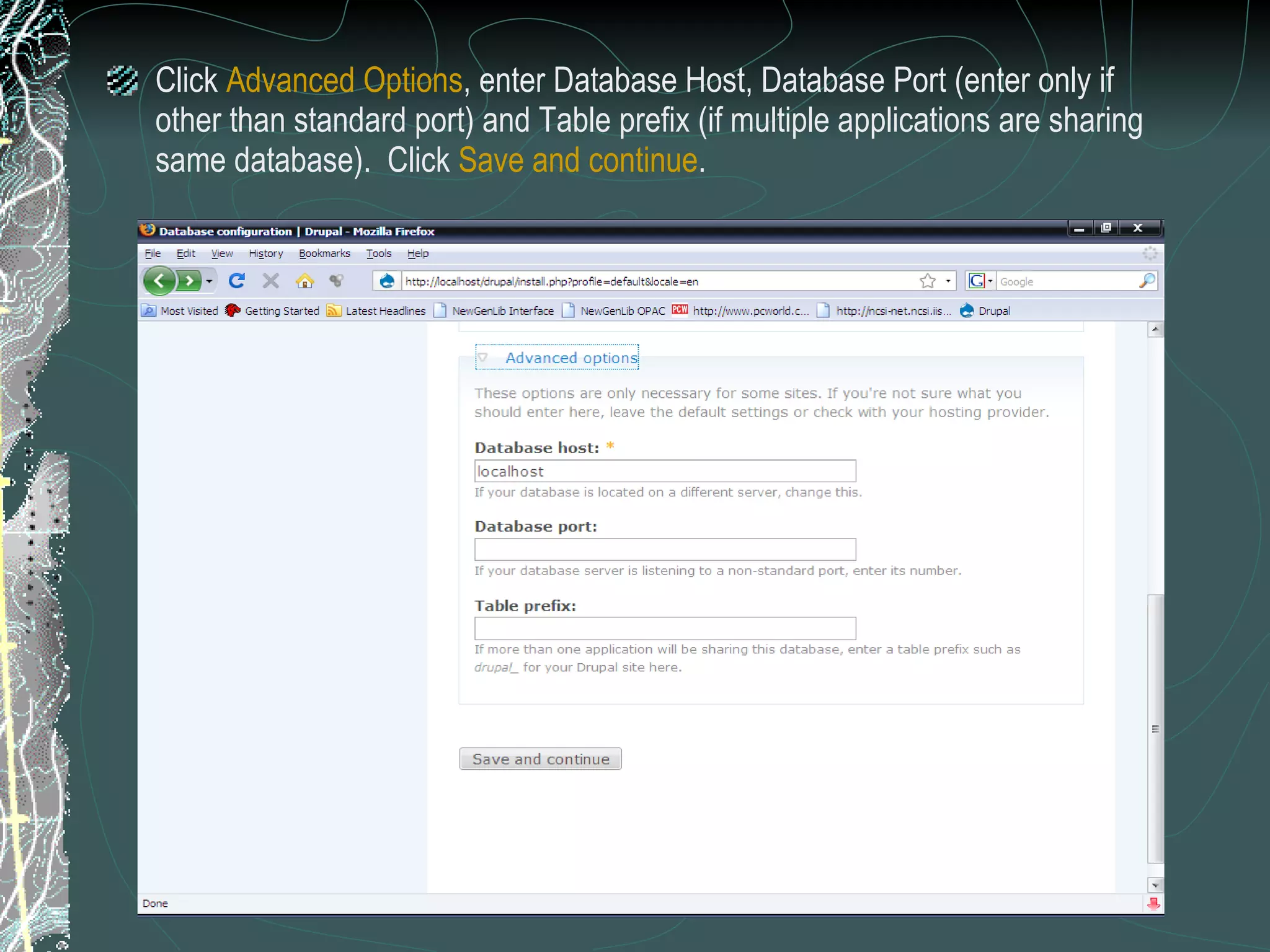Open the Drupal bookmark
This screenshot has height=952, width=1270.
pos(985,311)
